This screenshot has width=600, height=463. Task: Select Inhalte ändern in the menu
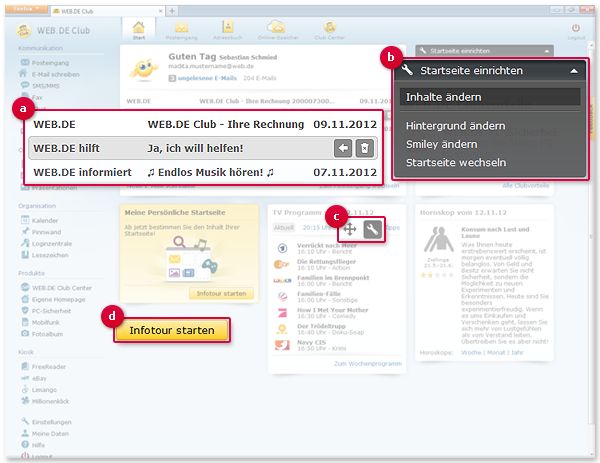pos(490,97)
